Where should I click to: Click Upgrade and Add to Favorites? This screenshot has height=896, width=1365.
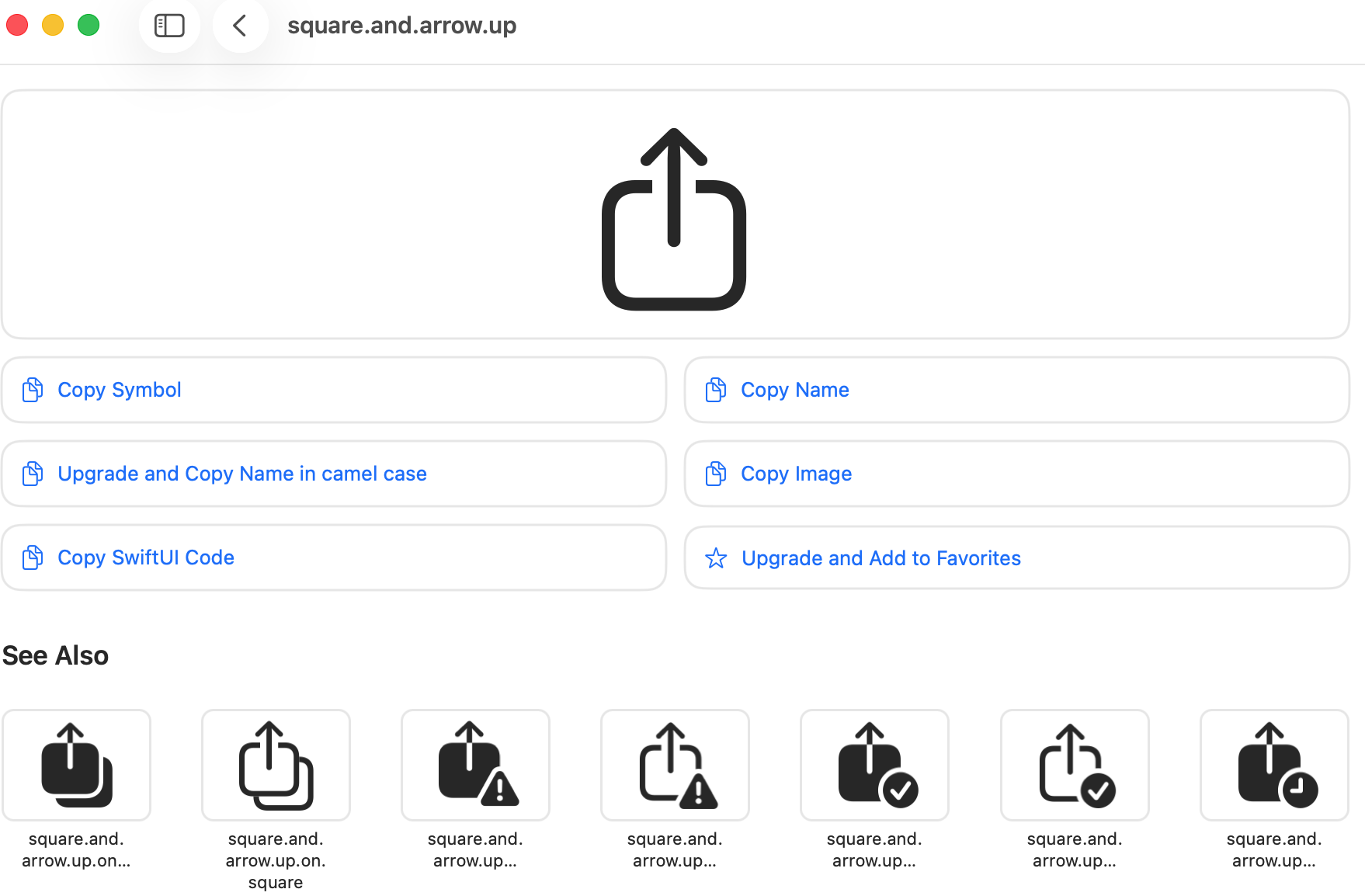click(1017, 557)
